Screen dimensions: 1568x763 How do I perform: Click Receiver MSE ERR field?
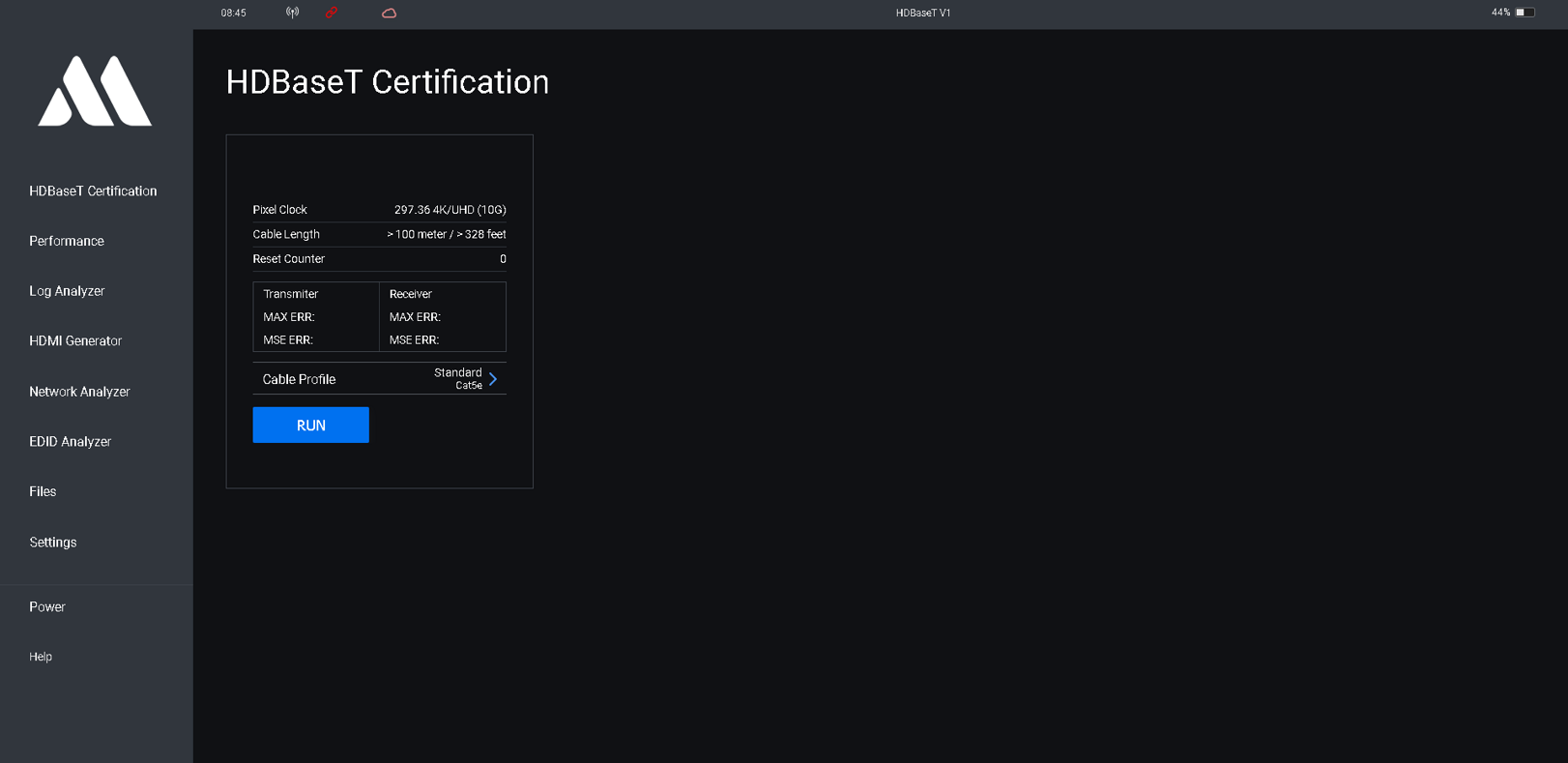pyautogui.click(x=414, y=340)
